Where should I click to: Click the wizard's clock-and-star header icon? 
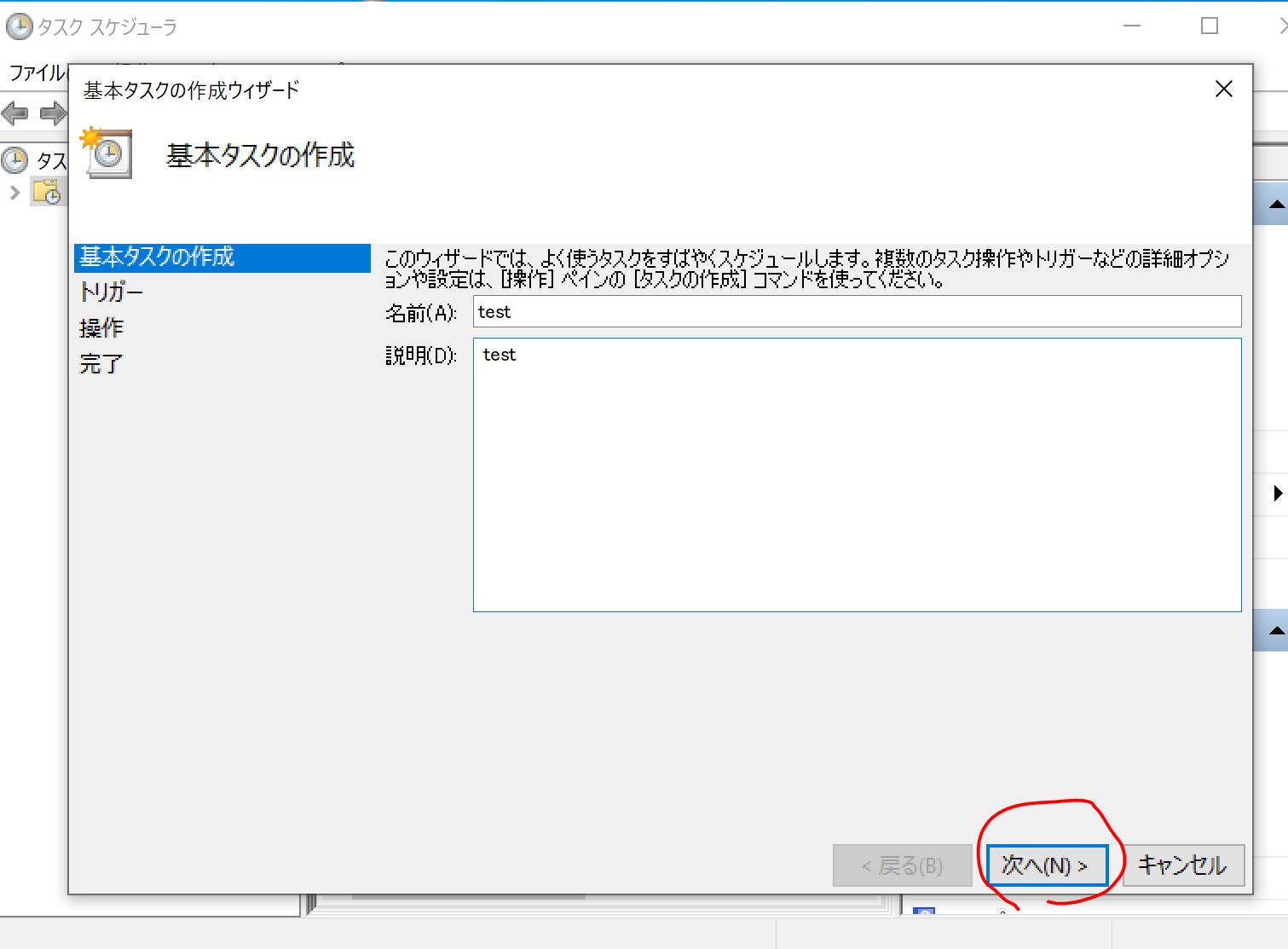coord(107,153)
